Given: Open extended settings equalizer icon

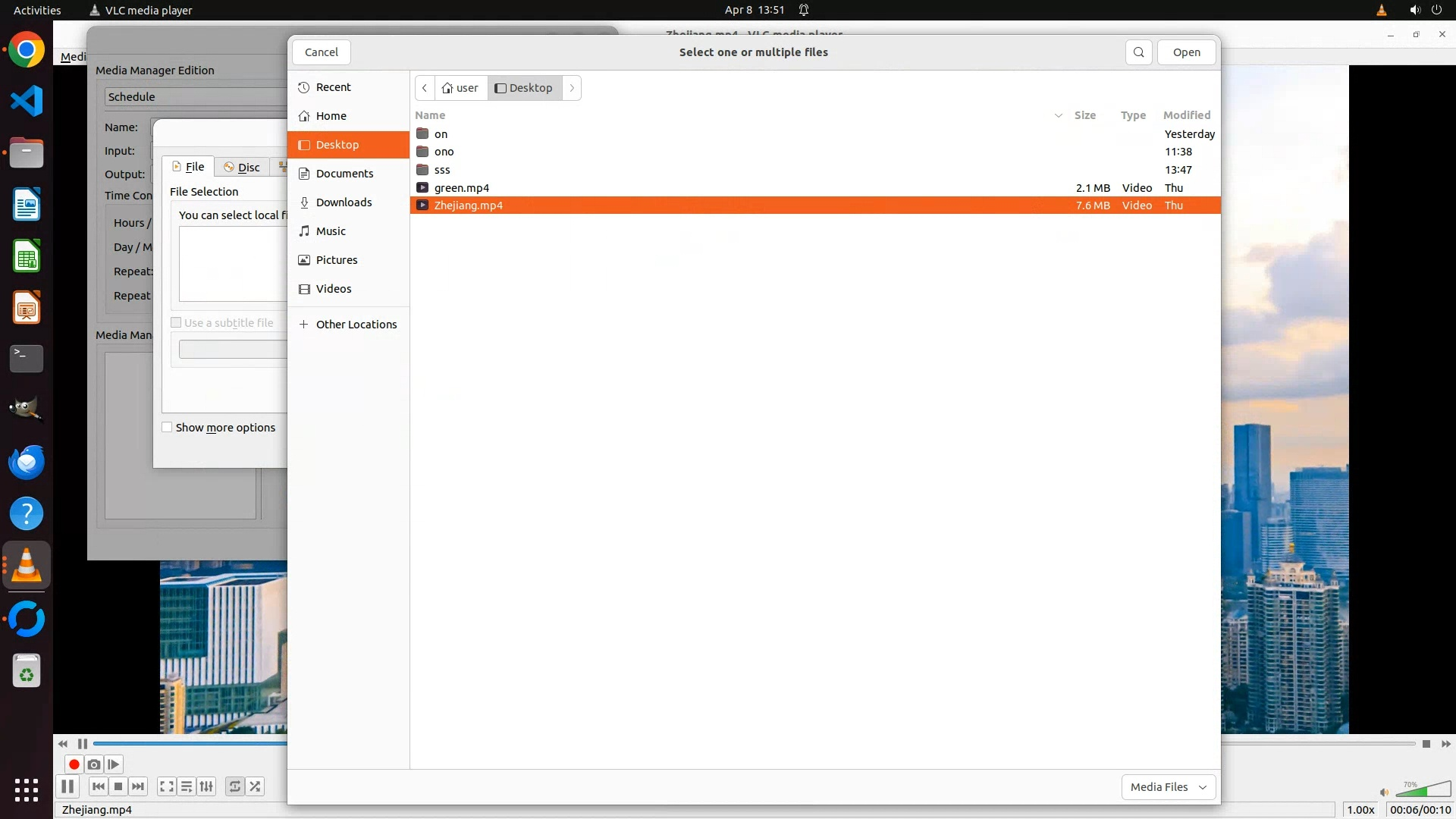Looking at the screenshot, I should (x=206, y=786).
